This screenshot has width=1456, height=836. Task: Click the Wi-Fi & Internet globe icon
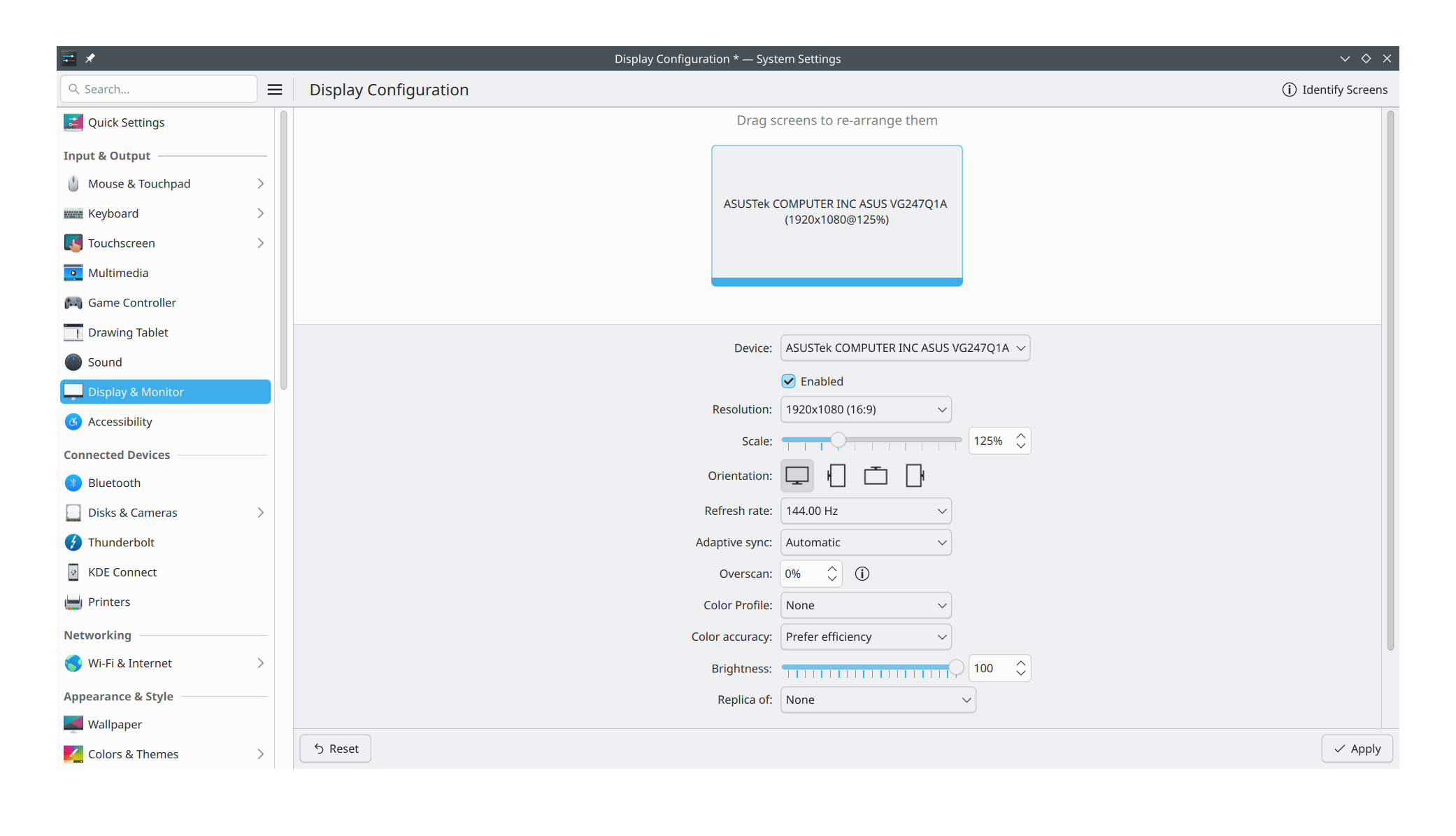73,663
